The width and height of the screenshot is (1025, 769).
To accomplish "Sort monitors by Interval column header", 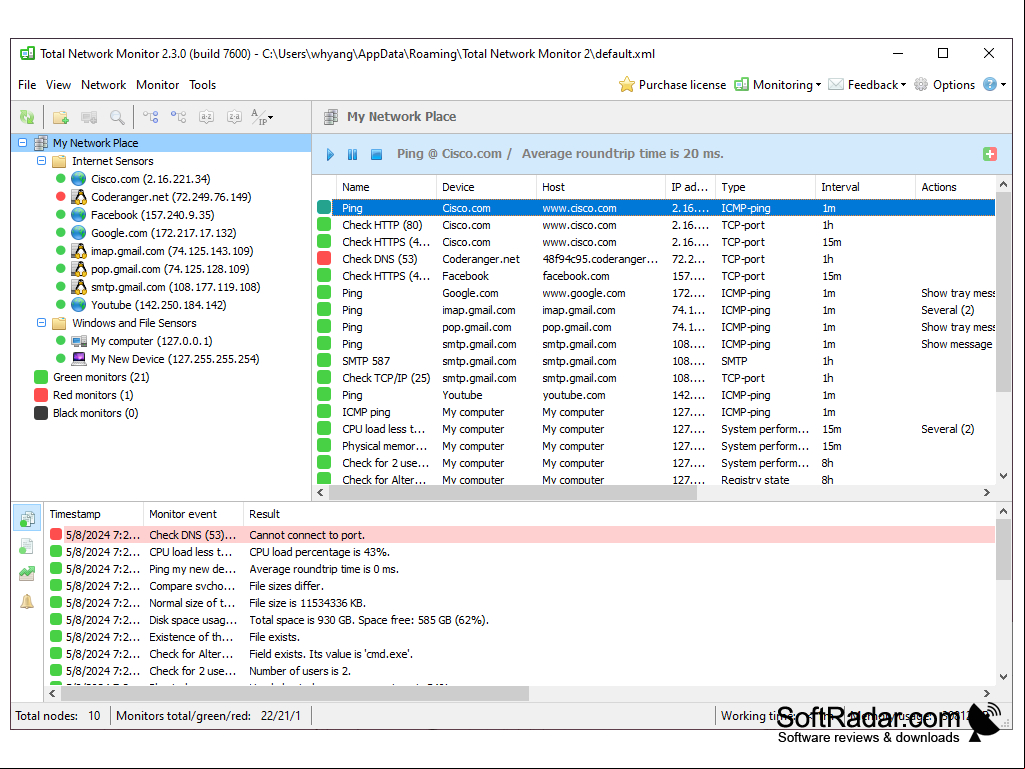I will pyautogui.click(x=865, y=187).
